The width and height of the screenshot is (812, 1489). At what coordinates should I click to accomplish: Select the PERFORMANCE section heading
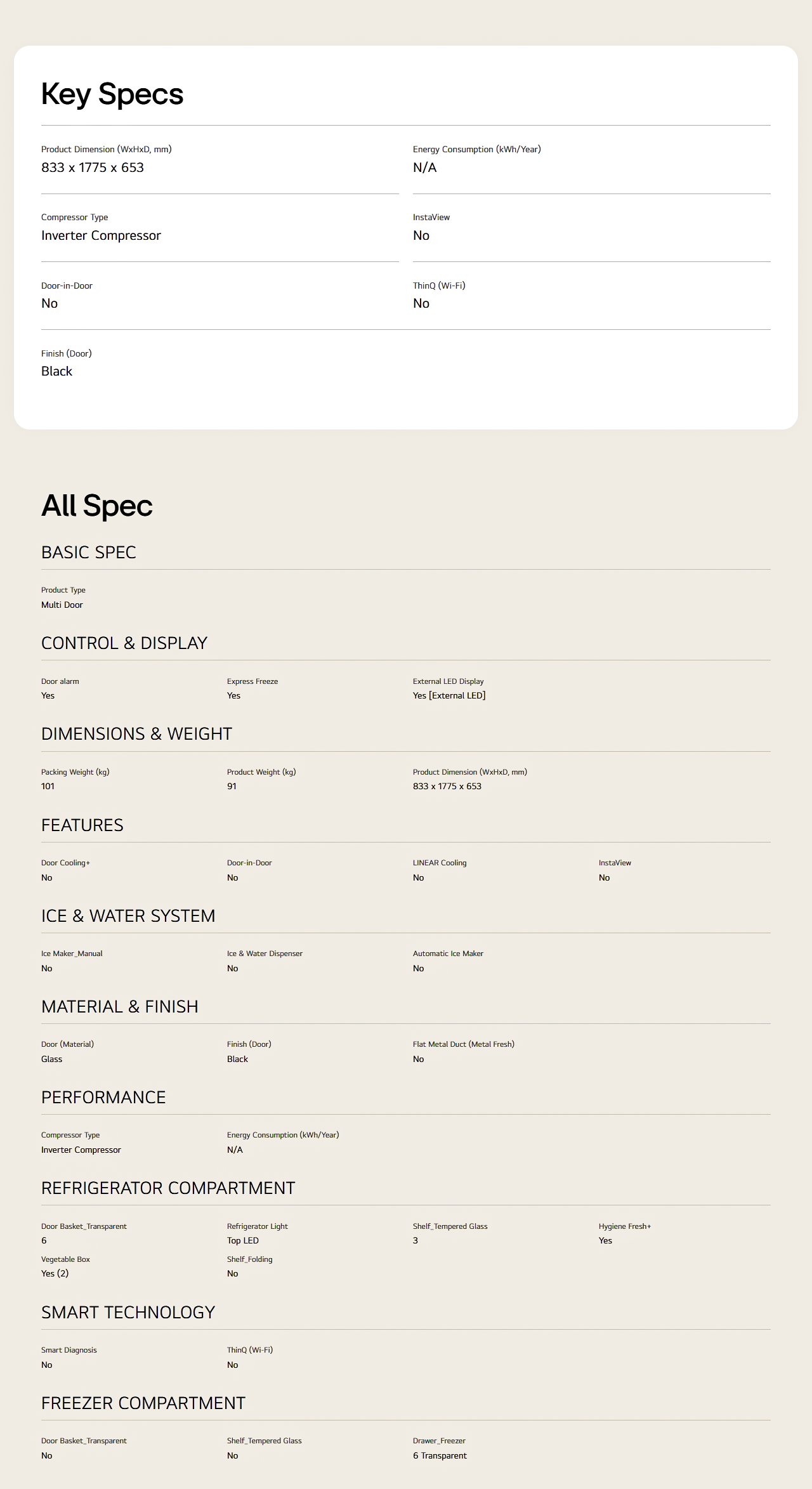point(103,1098)
